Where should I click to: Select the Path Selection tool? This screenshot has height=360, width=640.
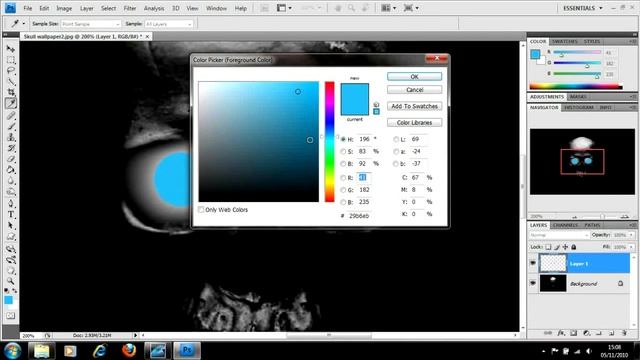(11, 225)
